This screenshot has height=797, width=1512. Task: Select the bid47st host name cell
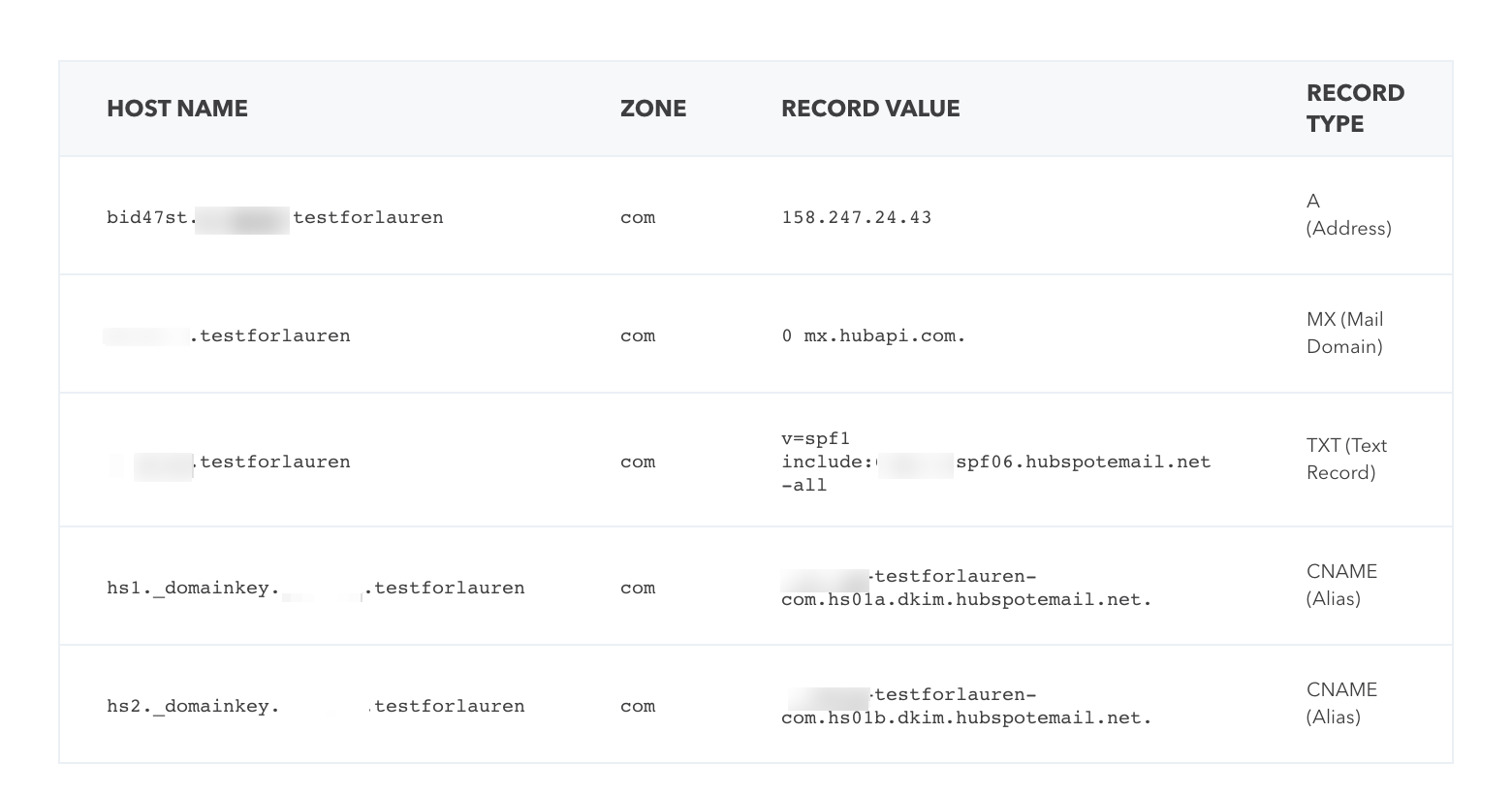[x=274, y=217]
